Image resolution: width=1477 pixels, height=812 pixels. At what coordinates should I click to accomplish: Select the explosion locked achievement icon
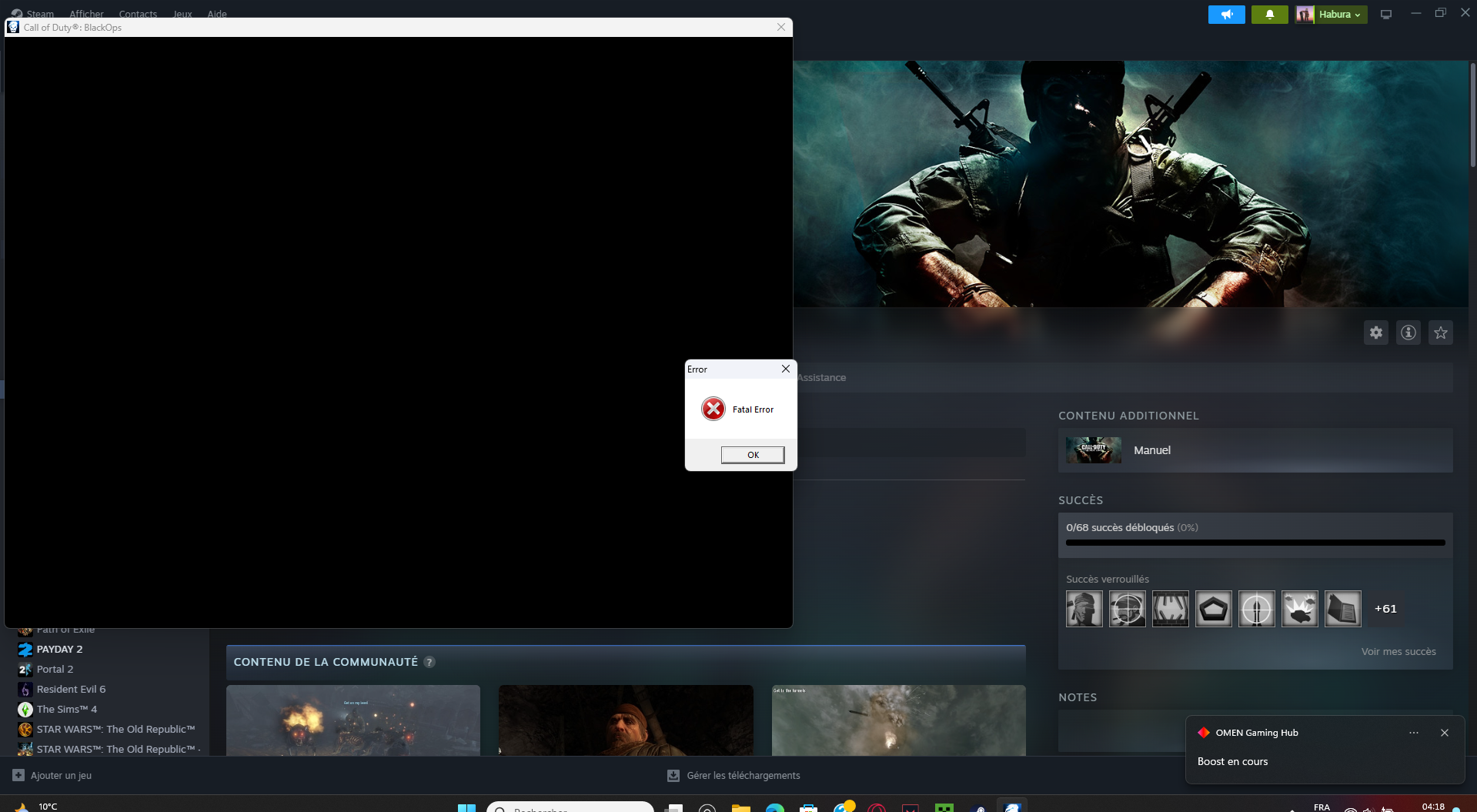click(x=1300, y=609)
